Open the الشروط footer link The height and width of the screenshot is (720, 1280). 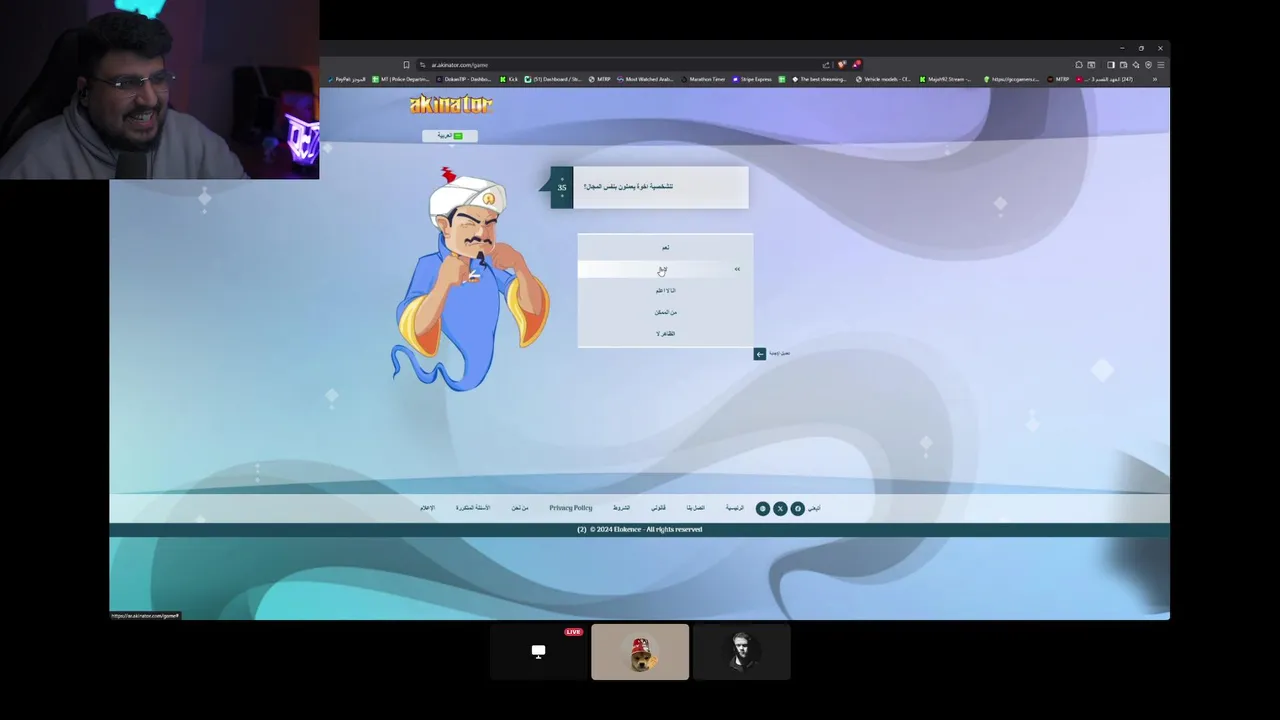point(621,508)
